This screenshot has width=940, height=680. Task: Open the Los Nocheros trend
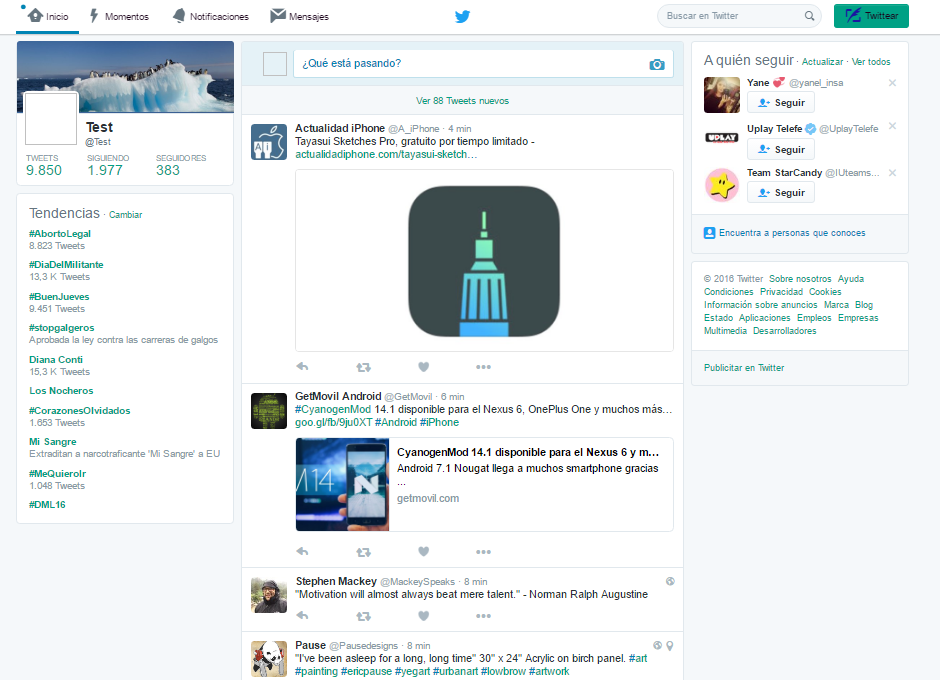coord(61,390)
